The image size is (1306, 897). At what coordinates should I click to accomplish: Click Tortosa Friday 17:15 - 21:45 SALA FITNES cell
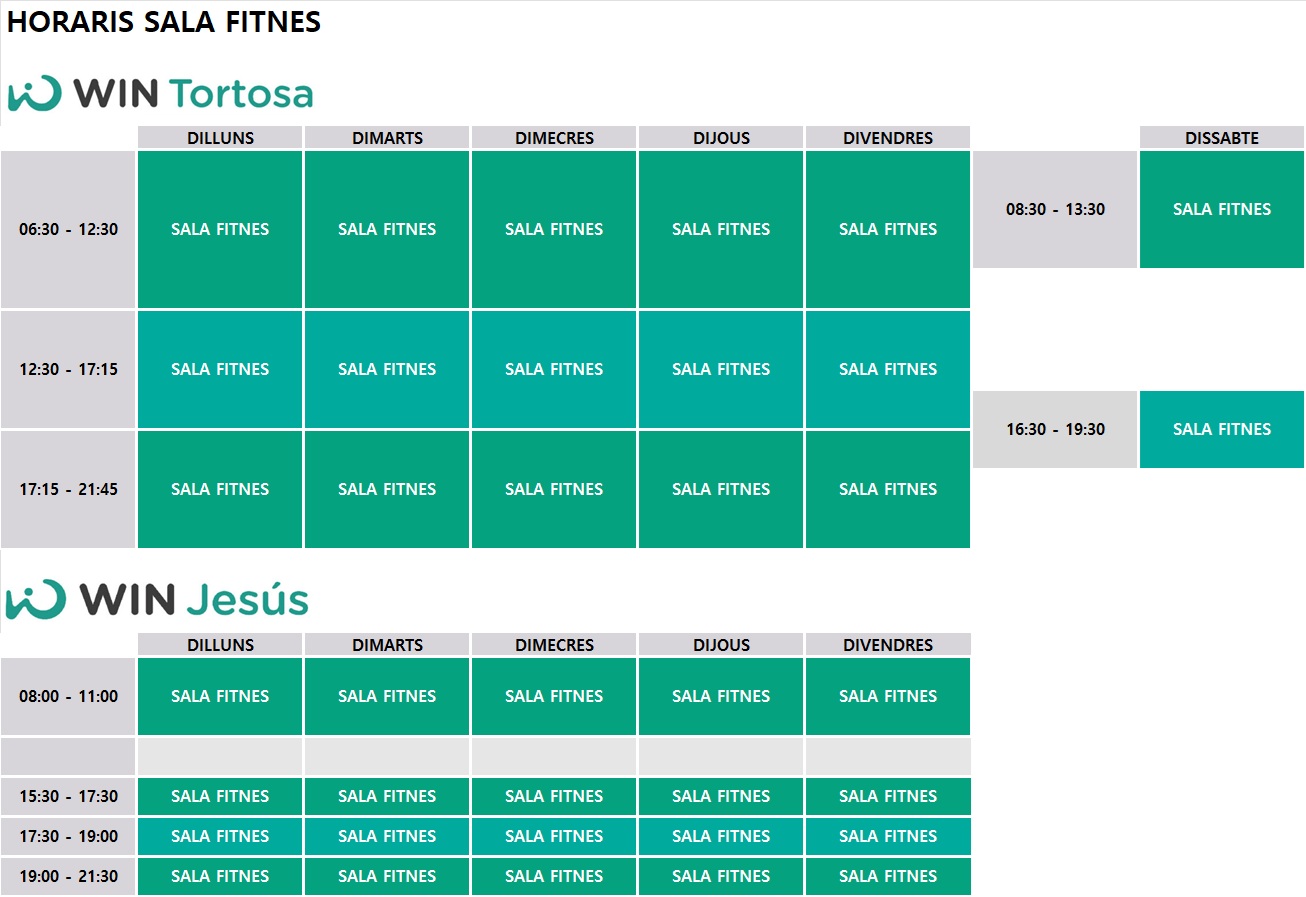(888, 489)
